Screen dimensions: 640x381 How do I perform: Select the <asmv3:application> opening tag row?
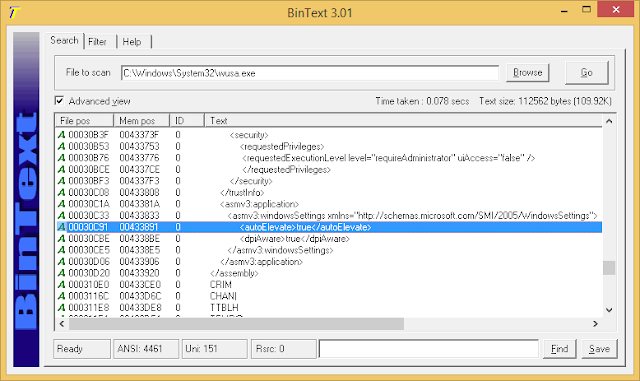click(329, 204)
